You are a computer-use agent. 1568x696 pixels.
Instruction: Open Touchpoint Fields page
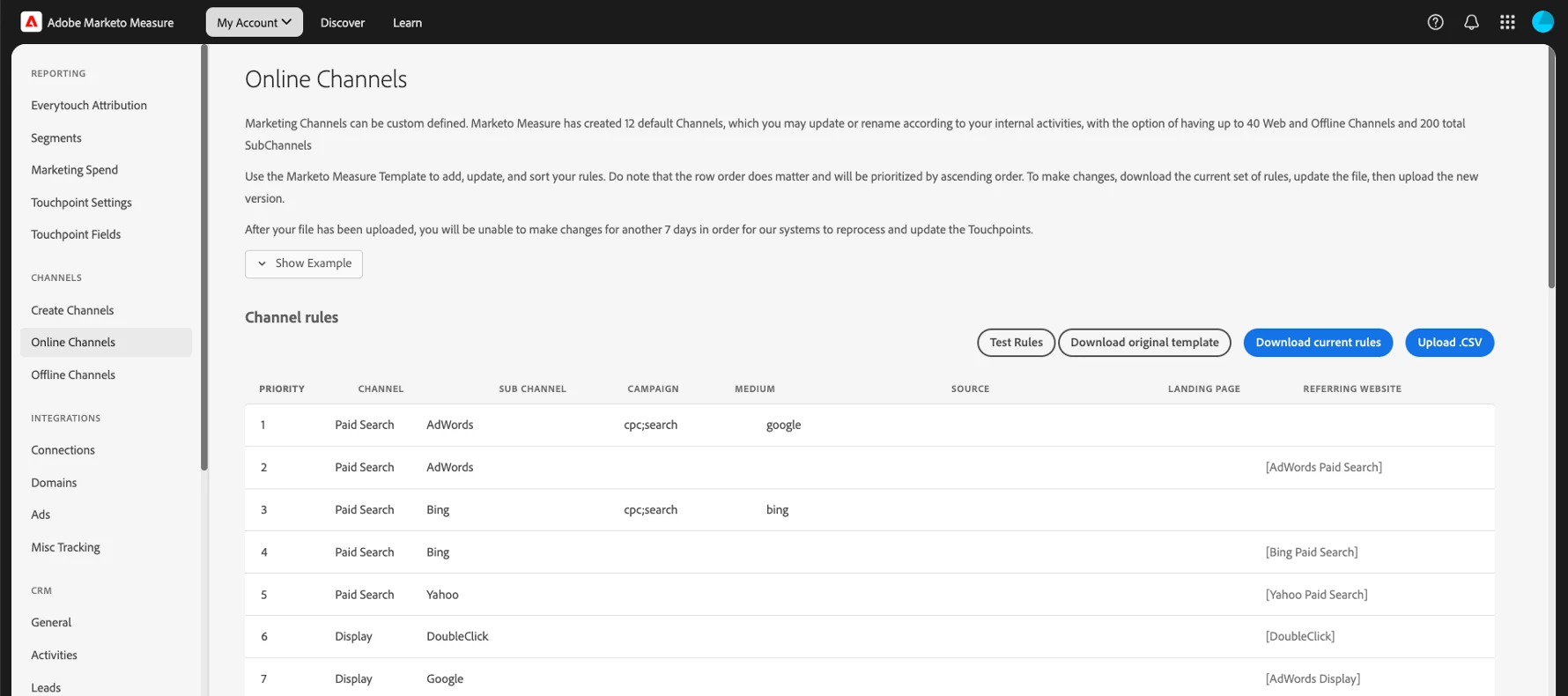pyautogui.click(x=76, y=234)
